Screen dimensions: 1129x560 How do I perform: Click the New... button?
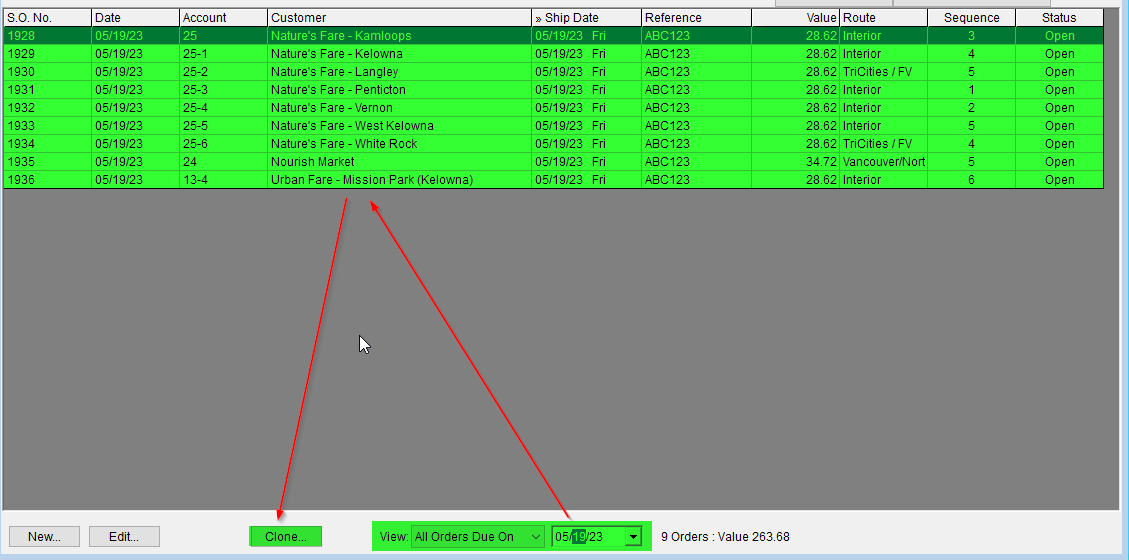(45, 536)
